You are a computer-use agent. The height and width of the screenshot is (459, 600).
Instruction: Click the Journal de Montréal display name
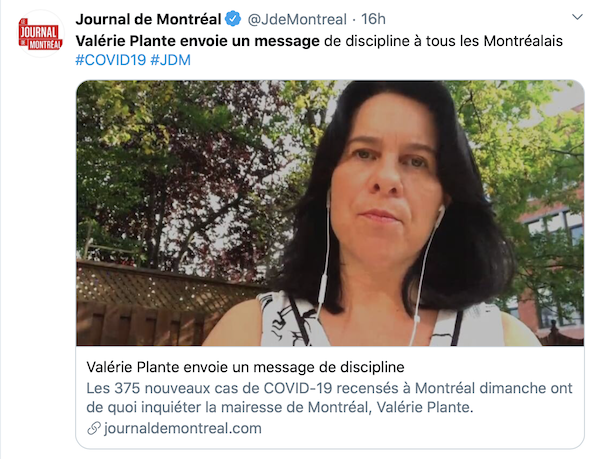click(148, 19)
